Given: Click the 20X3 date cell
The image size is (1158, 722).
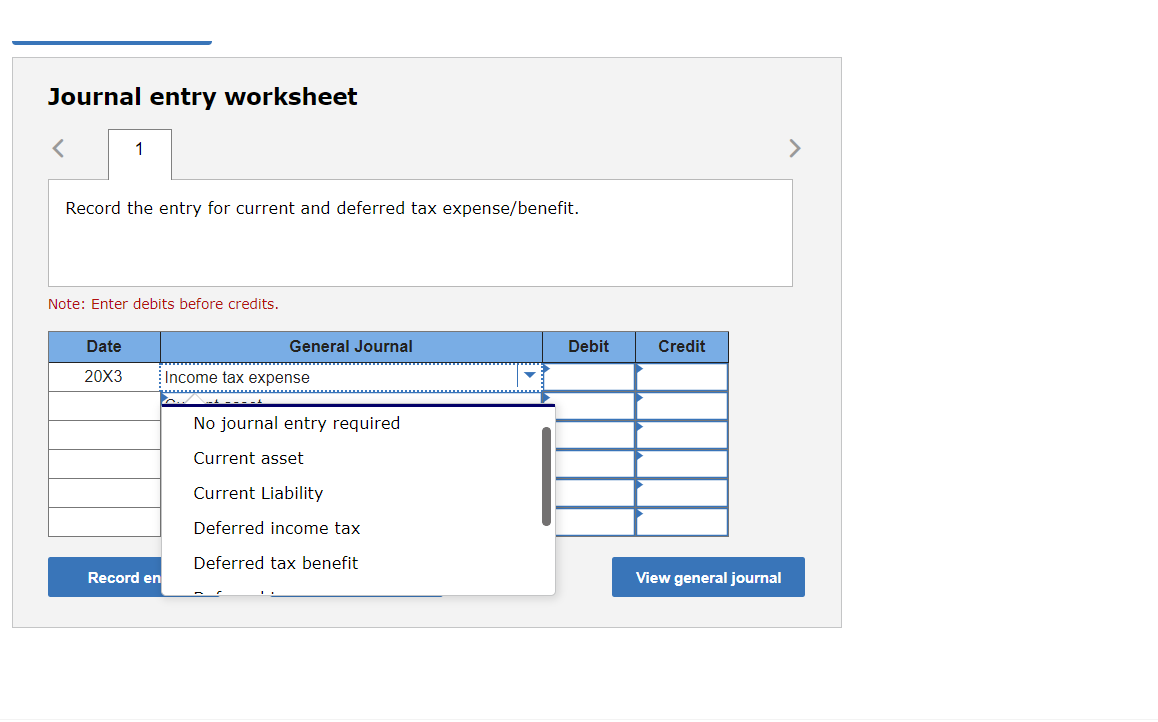Looking at the screenshot, I should [x=104, y=377].
